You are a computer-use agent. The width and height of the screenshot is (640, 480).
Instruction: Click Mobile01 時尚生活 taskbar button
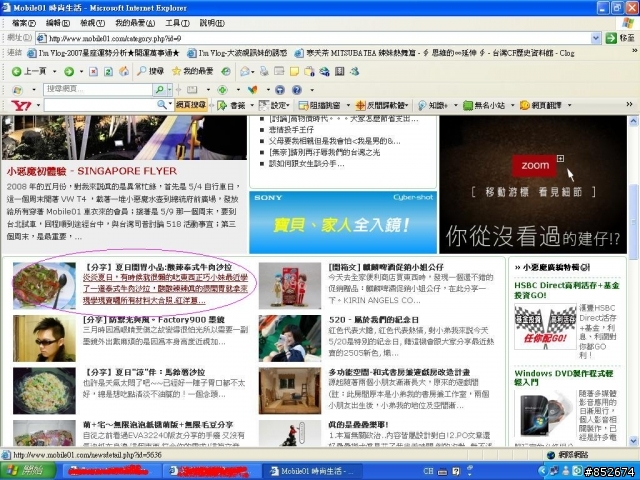[x=312, y=471]
